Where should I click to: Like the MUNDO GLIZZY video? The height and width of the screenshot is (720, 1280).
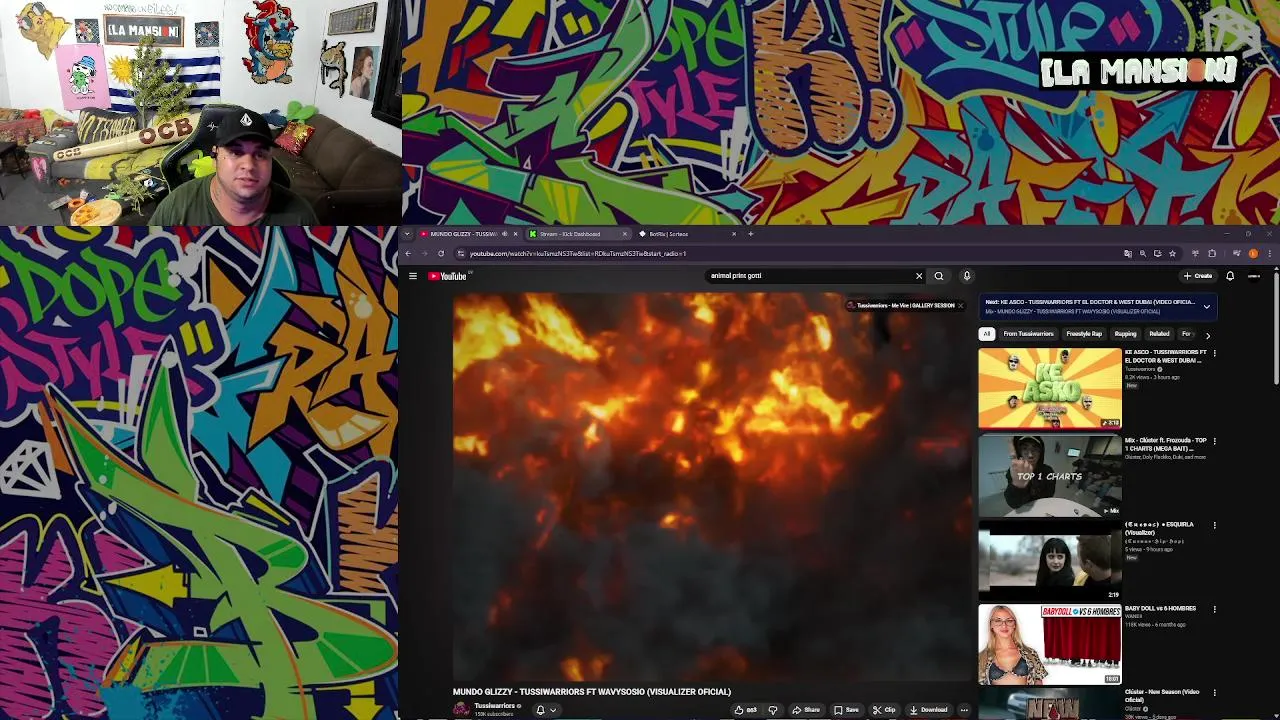(x=746, y=710)
